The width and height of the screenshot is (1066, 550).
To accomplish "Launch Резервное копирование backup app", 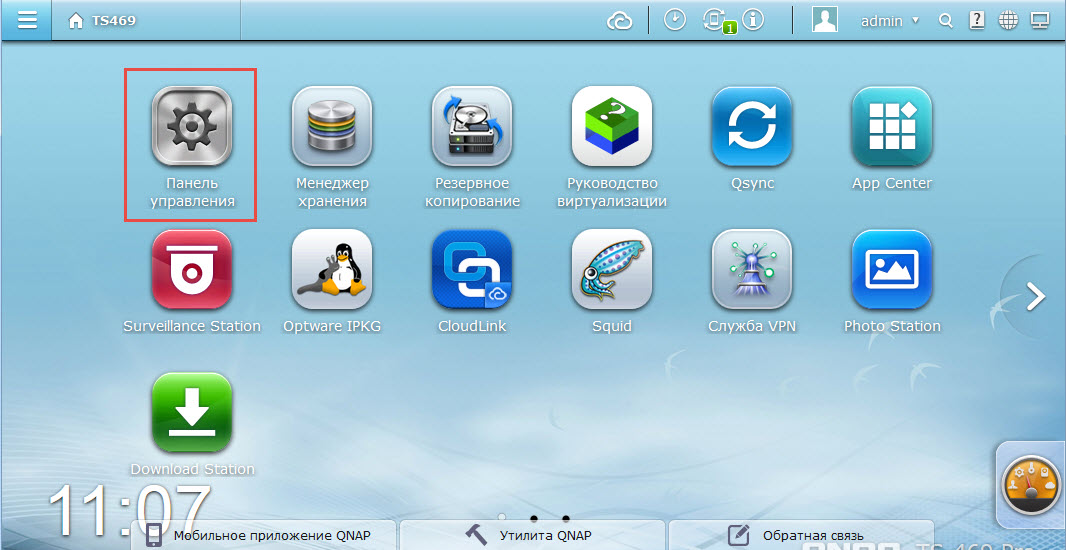I will (472, 126).
